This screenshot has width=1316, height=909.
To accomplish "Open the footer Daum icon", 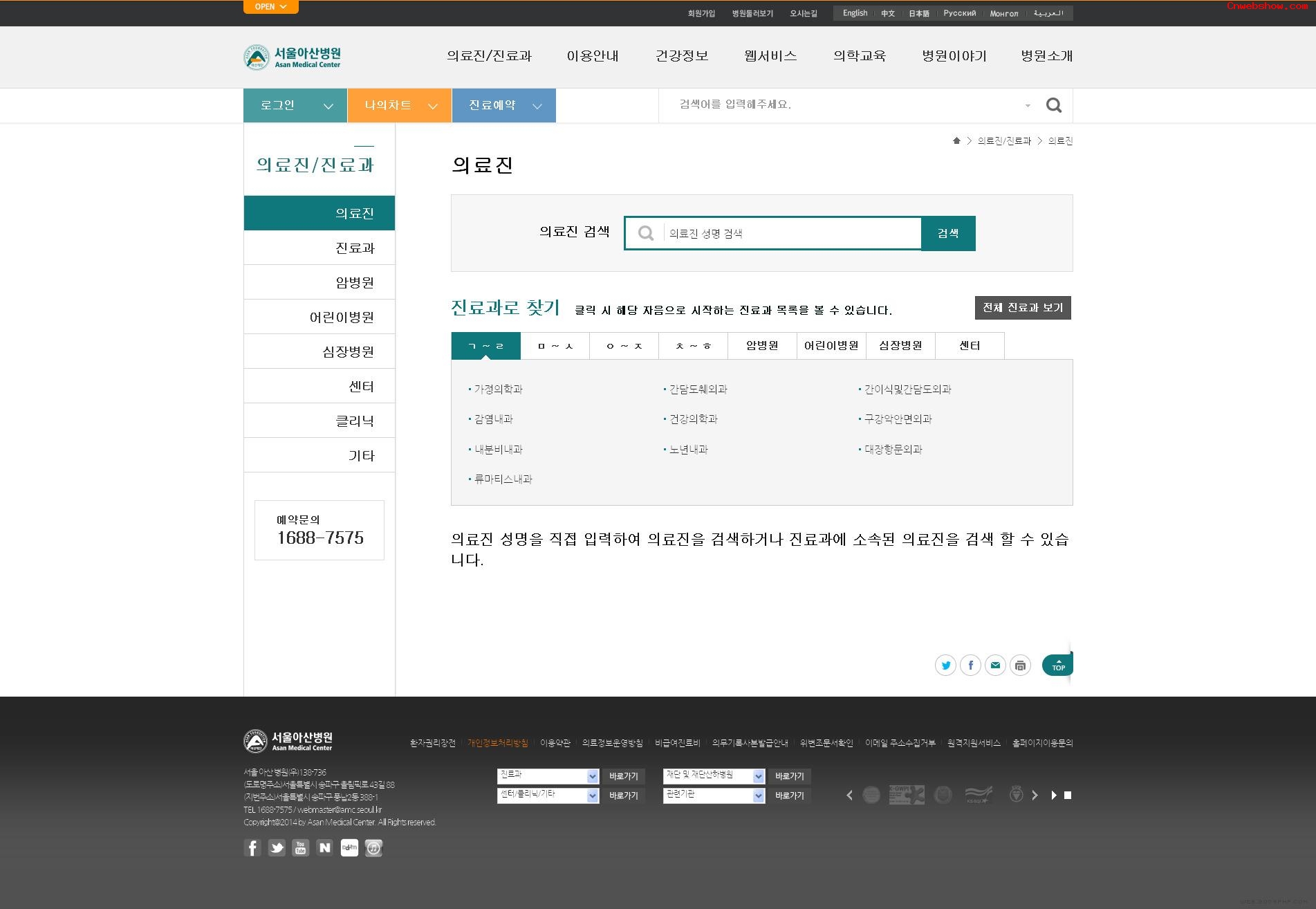I will (349, 847).
